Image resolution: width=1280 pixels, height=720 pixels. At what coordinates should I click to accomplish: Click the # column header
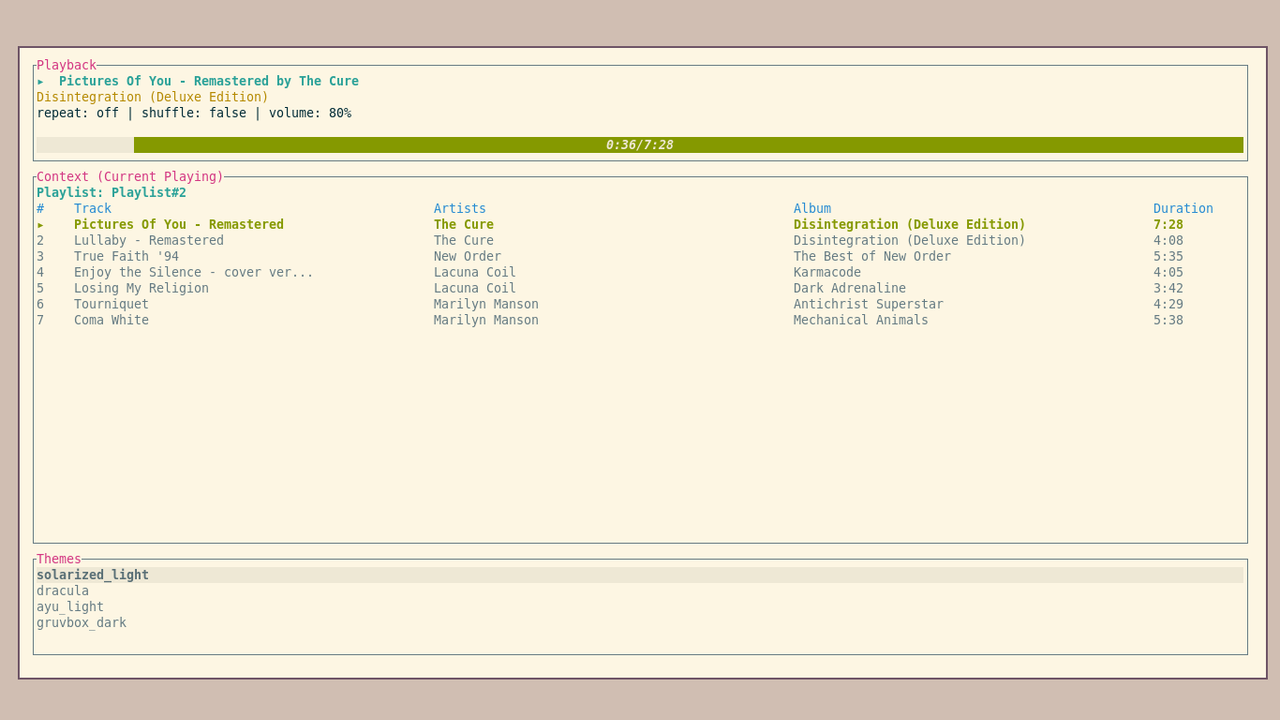[41, 209]
